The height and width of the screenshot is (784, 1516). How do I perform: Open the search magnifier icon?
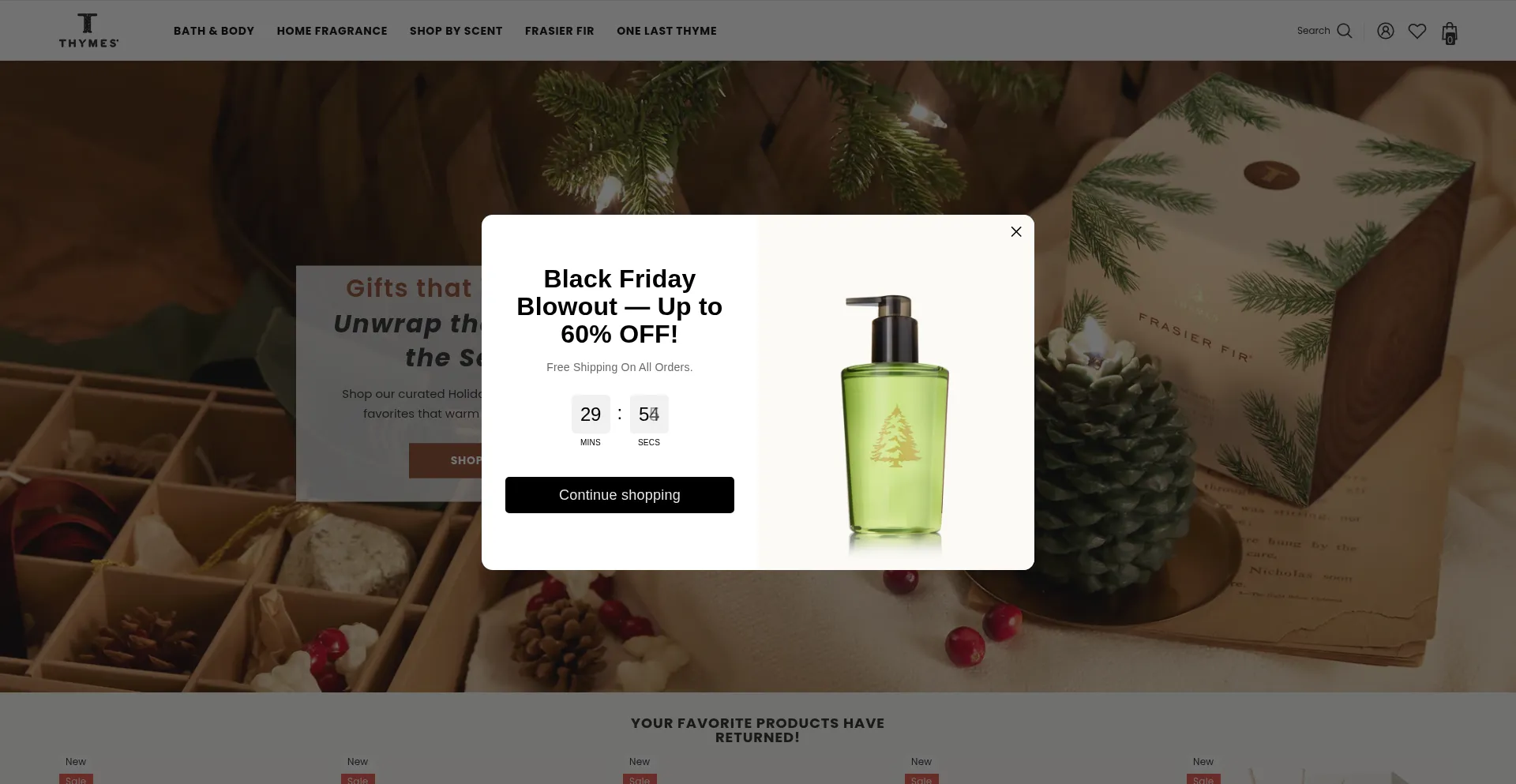point(1345,31)
